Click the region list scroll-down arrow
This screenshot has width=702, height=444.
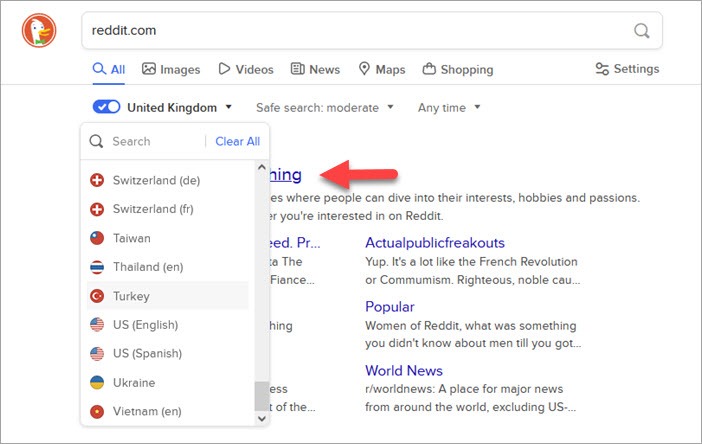pos(262,419)
